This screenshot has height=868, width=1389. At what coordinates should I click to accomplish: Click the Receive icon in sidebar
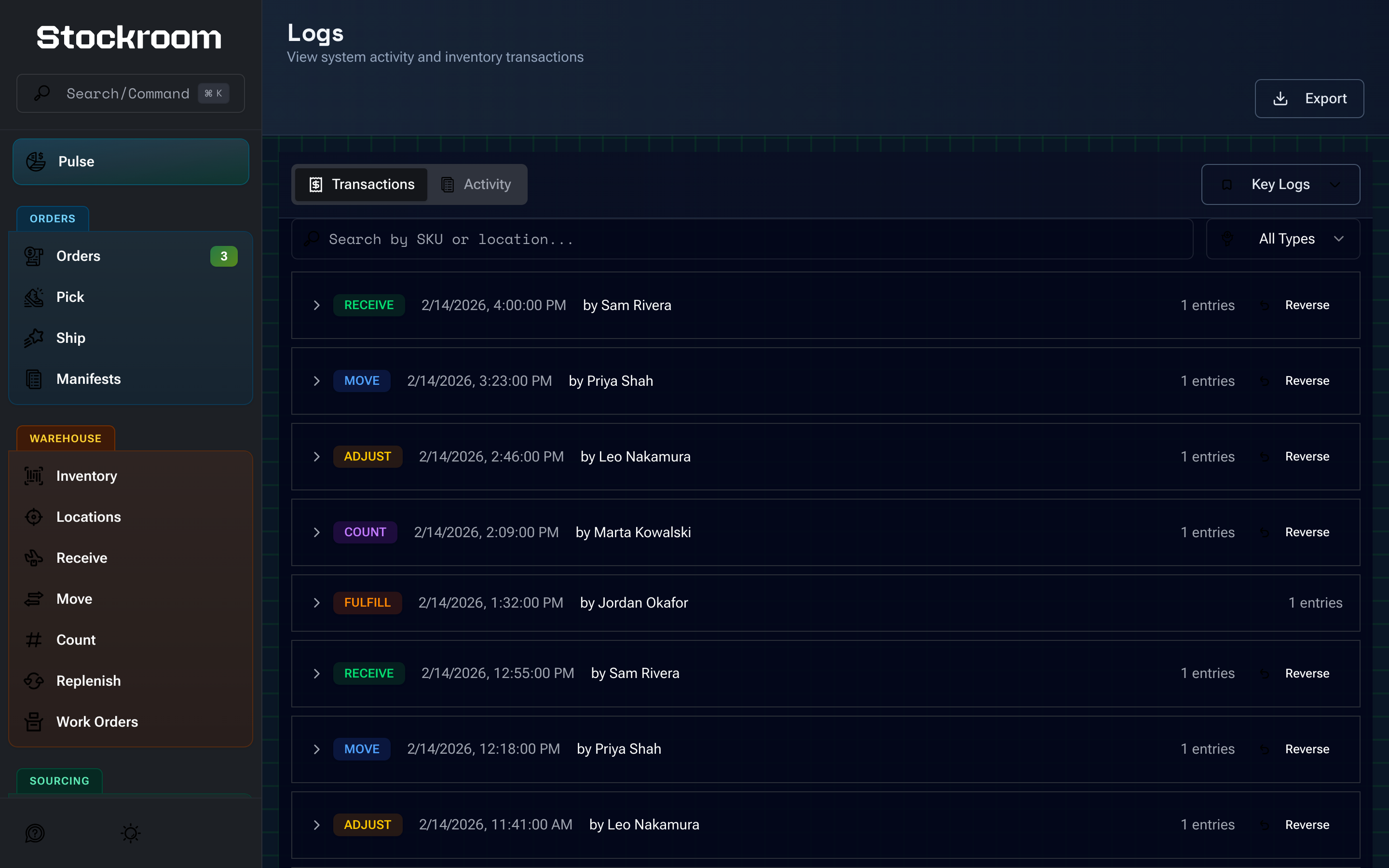click(34, 558)
